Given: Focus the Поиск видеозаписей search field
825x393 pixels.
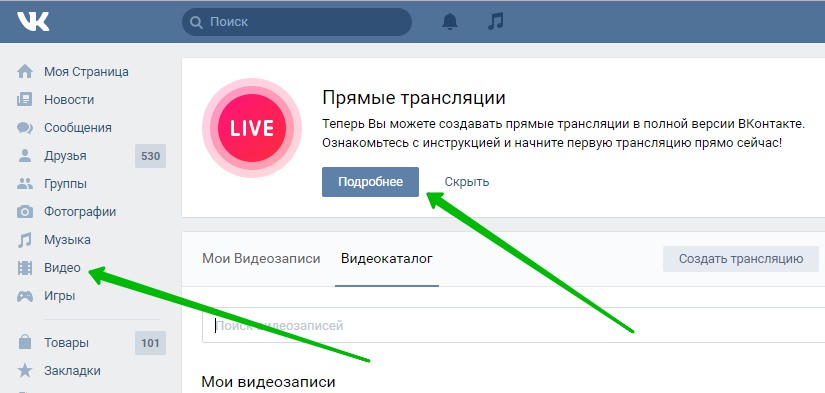Looking at the screenshot, I should [x=514, y=326].
